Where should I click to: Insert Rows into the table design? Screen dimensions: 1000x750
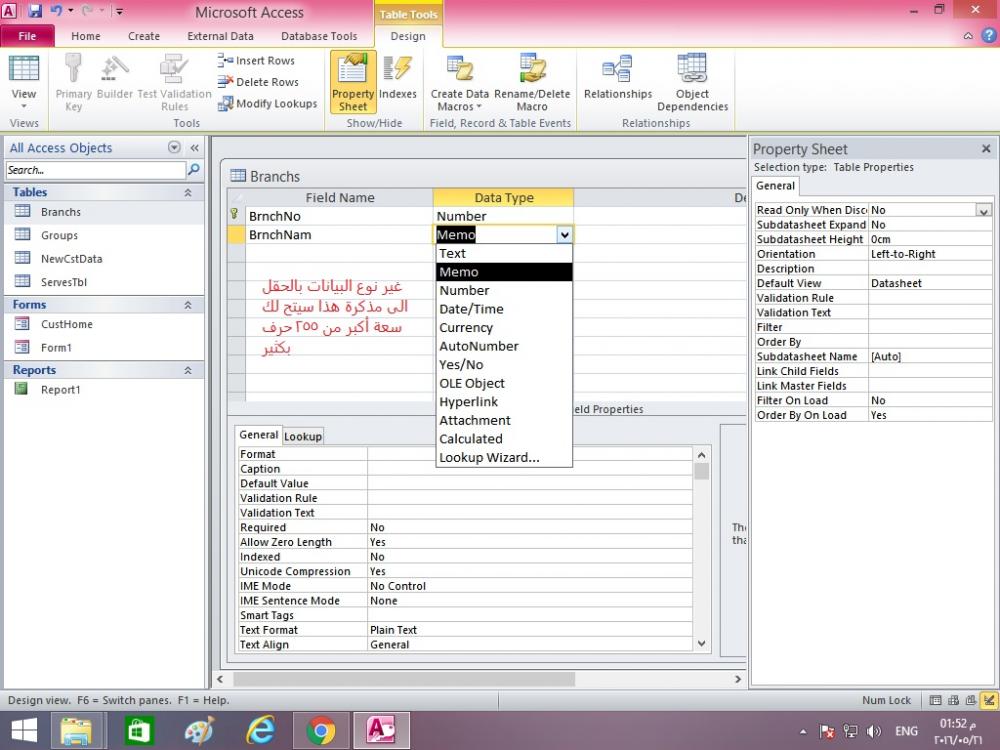tap(256, 61)
